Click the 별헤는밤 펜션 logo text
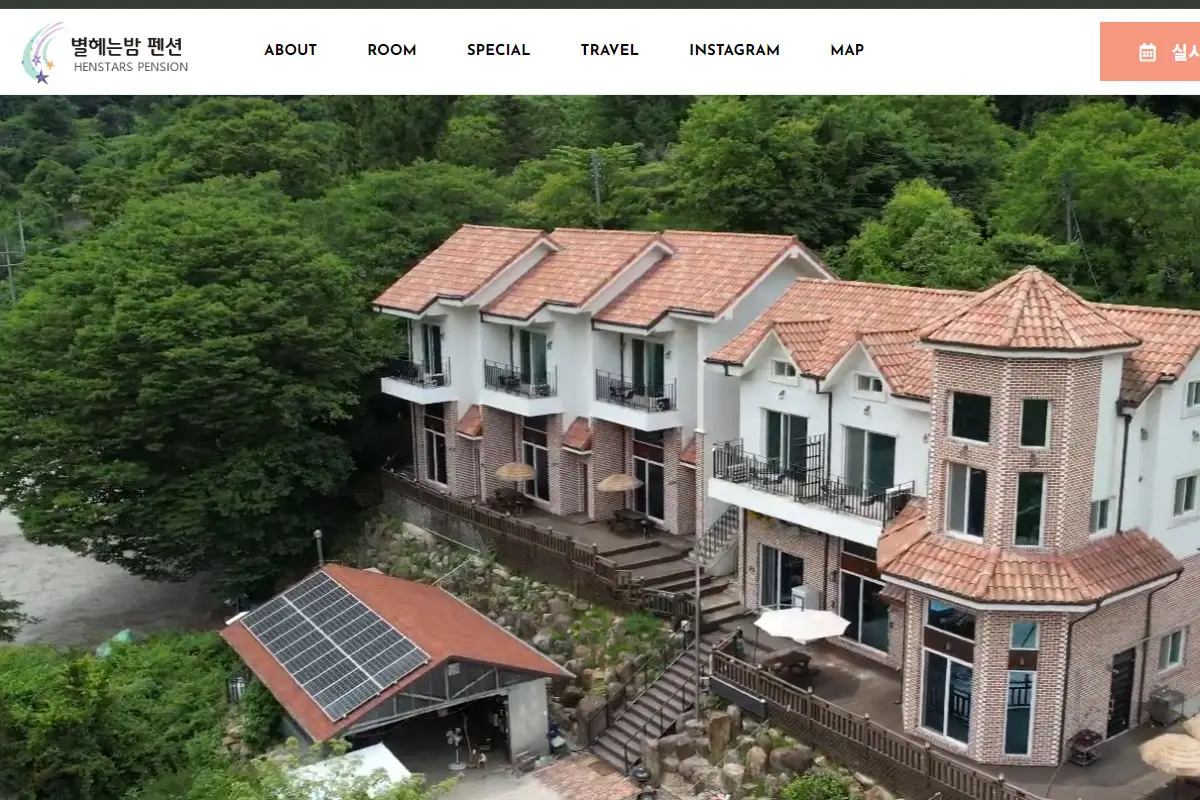1200x800 pixels. 126,46
